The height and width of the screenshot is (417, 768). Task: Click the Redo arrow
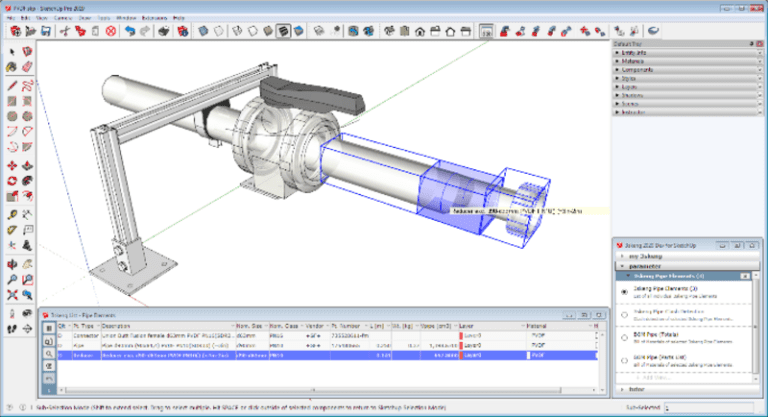(x=145, y=31)
